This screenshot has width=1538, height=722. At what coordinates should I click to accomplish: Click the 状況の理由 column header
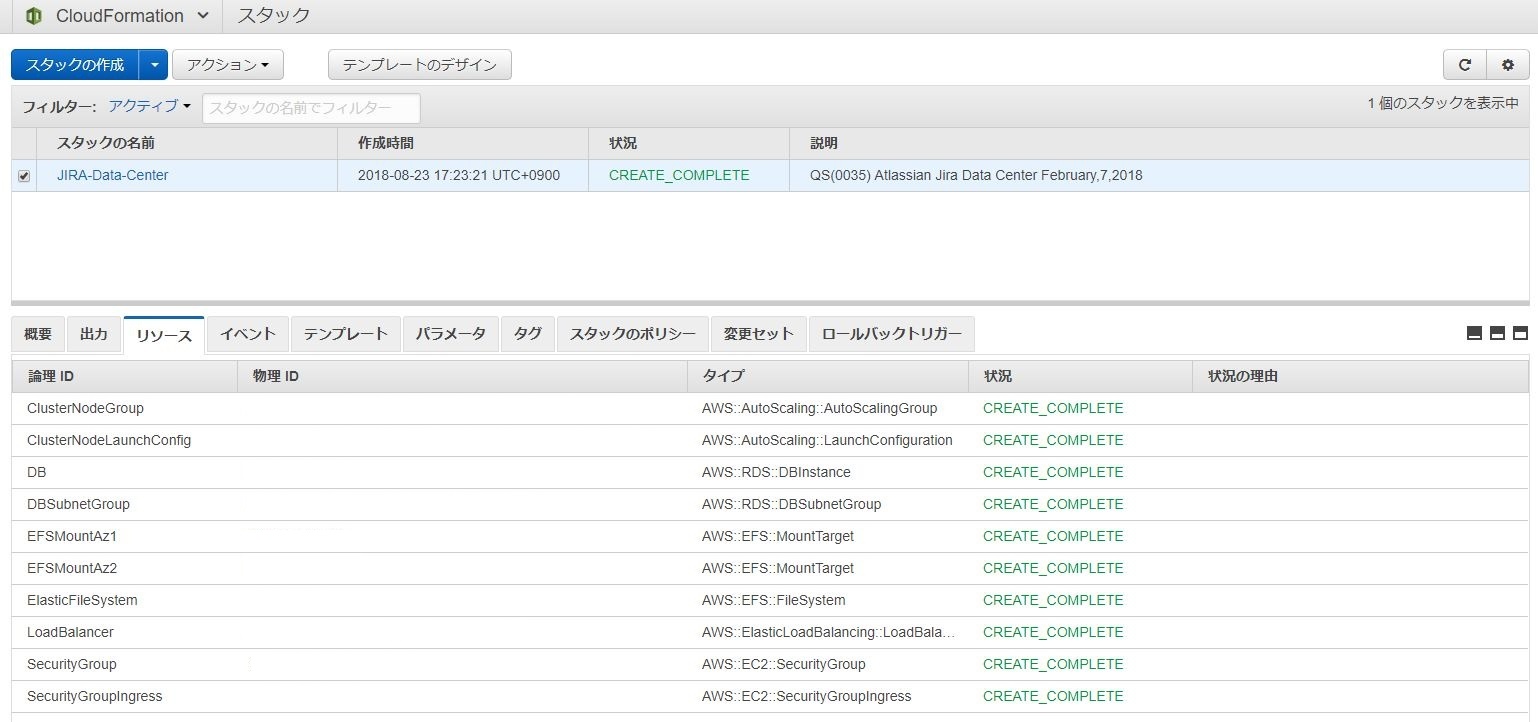pos(1360,376)
